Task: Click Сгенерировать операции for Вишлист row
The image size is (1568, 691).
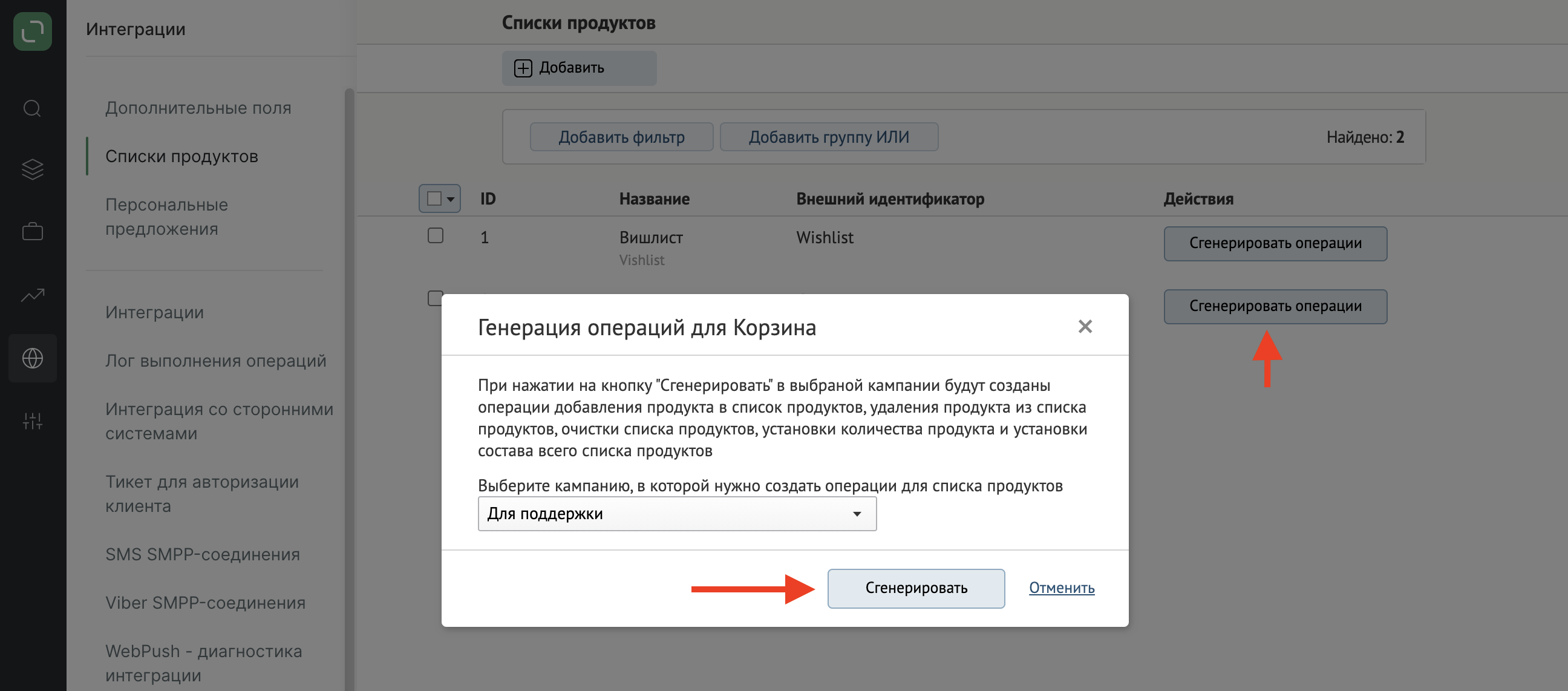Action: click(1275, 243)
